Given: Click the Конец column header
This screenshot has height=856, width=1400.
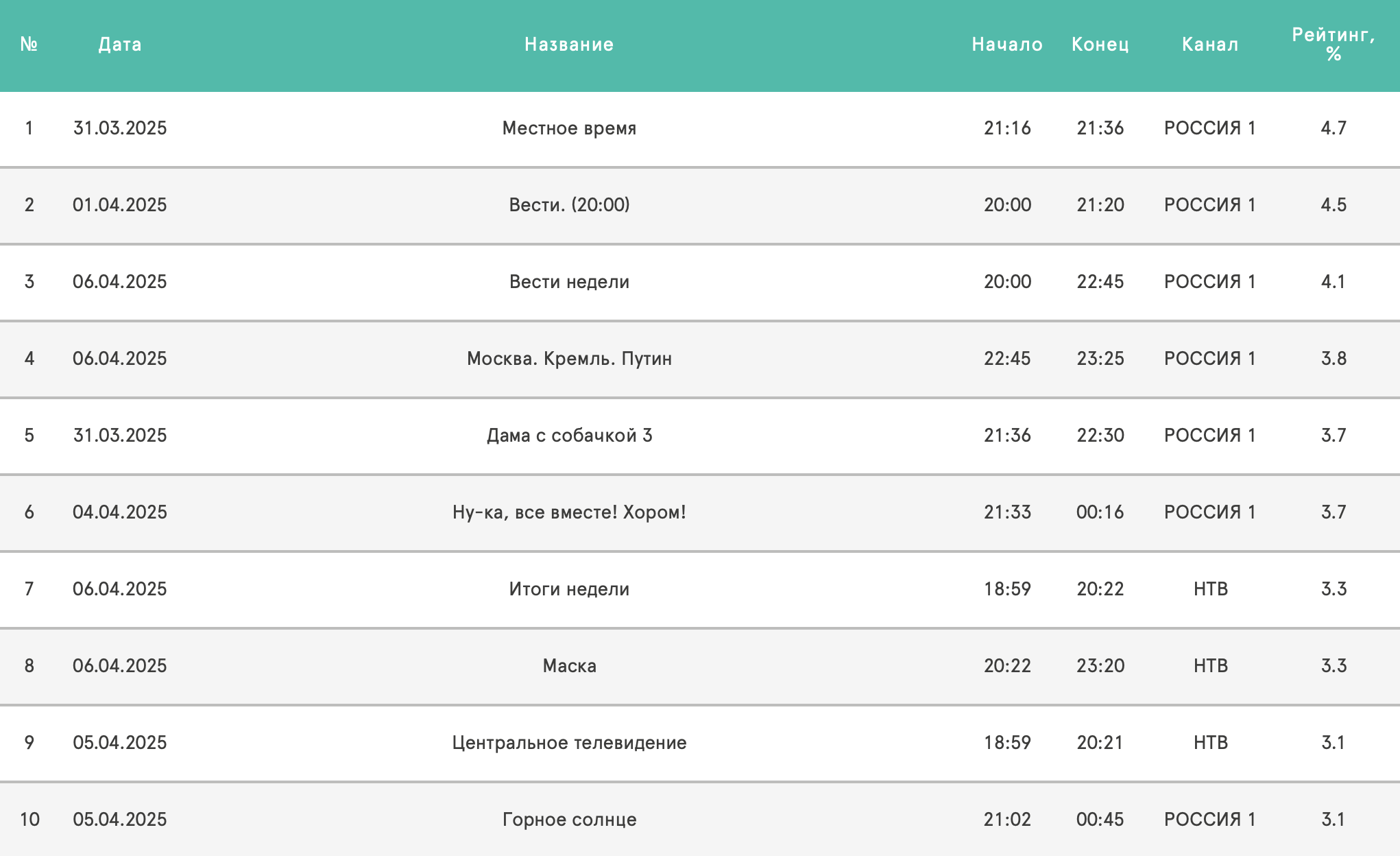Looking at the screenshot, I should (1100, 45).
